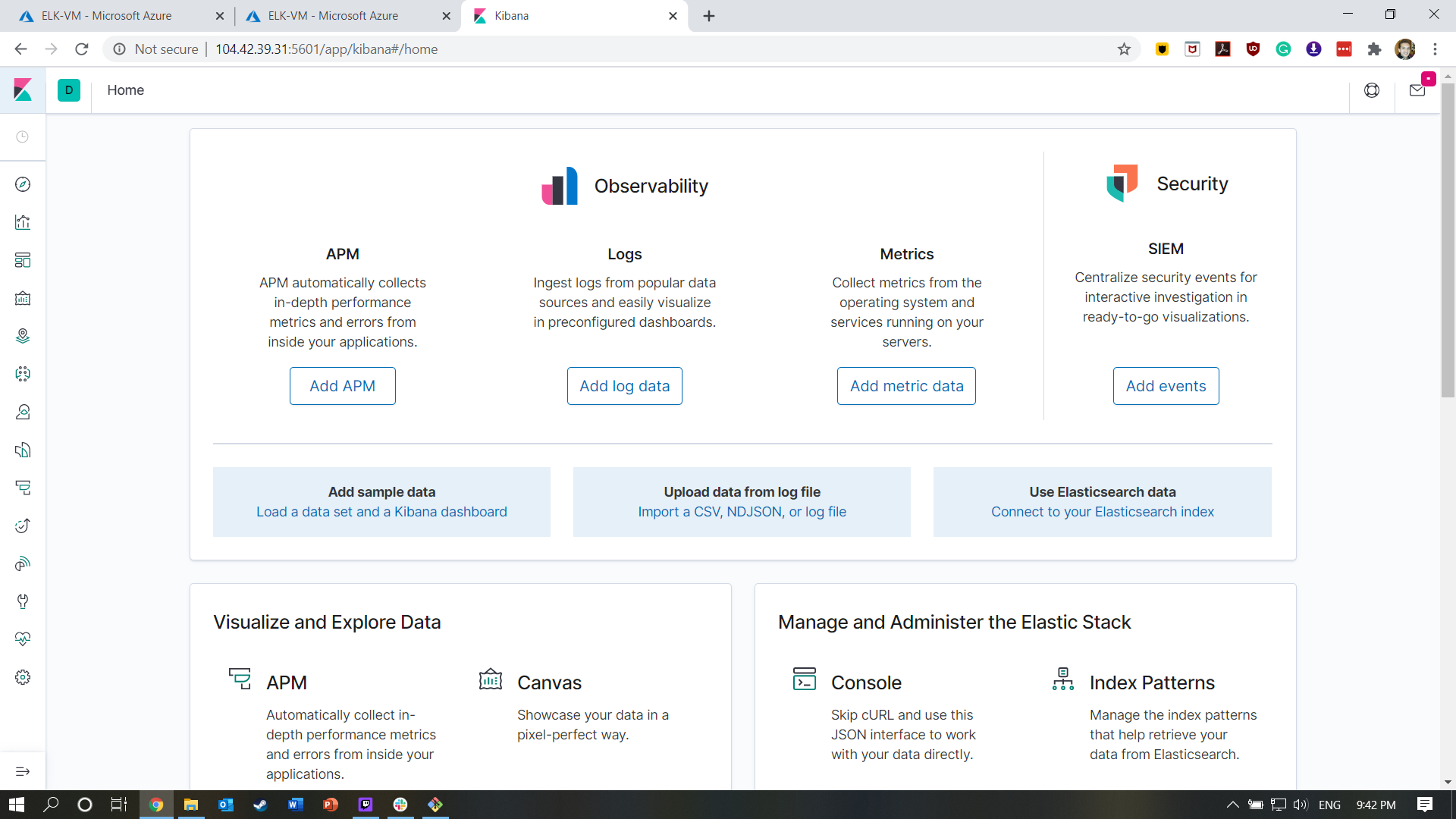Image resolution: width=1456 pixels, height=819 pixels.
Task: Open the Visualize app icon
Action: (x=23, y=222)
